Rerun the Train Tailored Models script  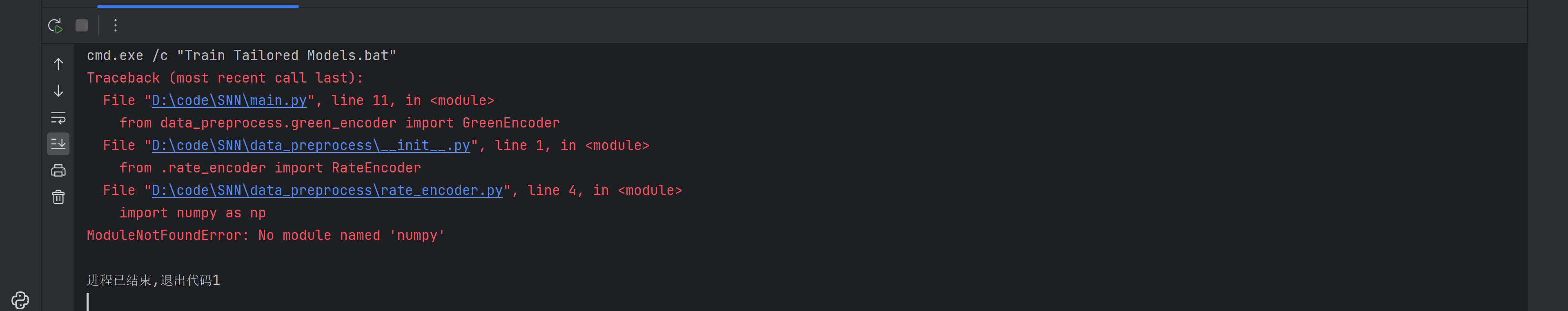click(x=55, y=26)
